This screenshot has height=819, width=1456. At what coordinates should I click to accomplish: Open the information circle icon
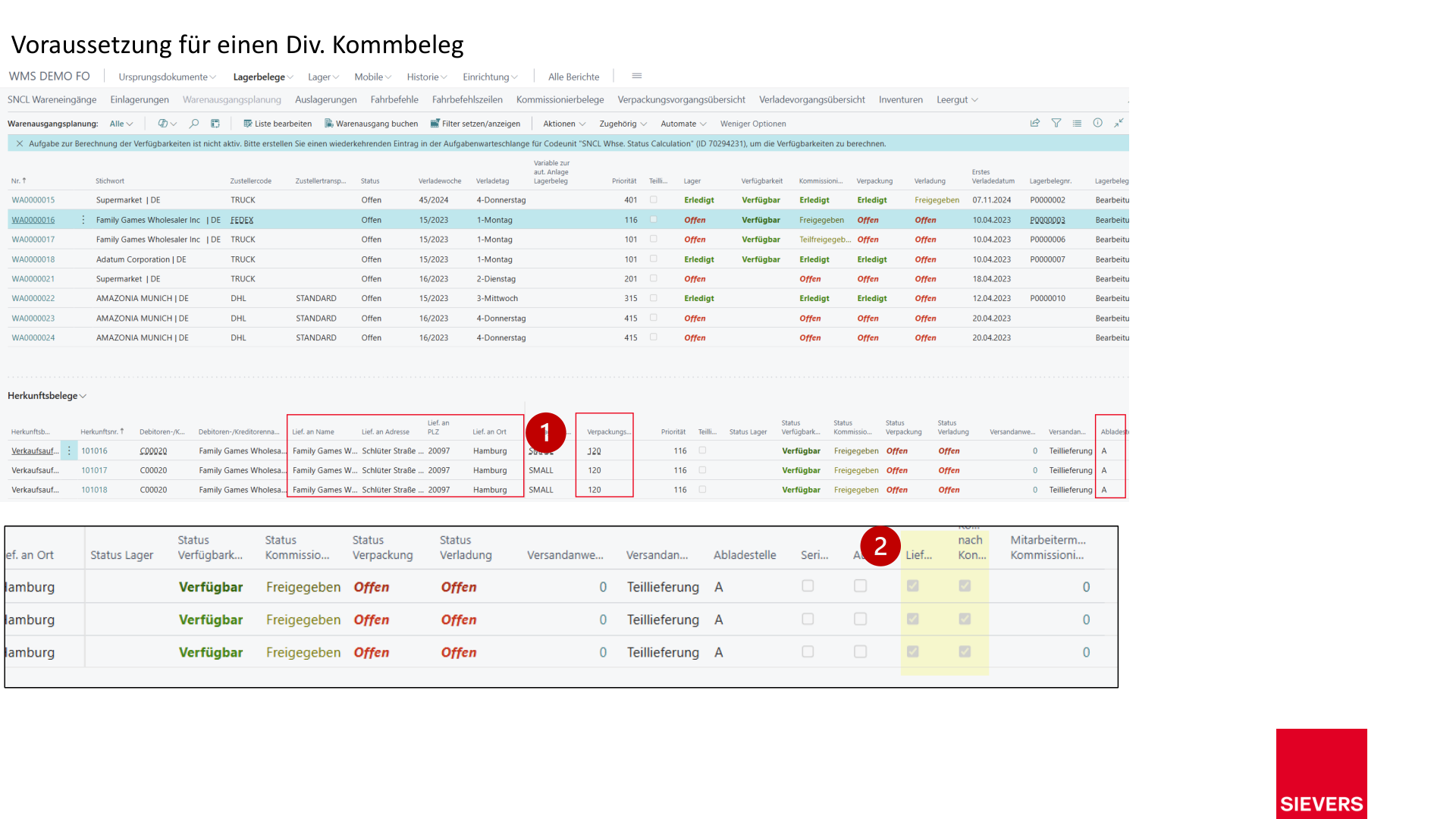coord(1097,123)
